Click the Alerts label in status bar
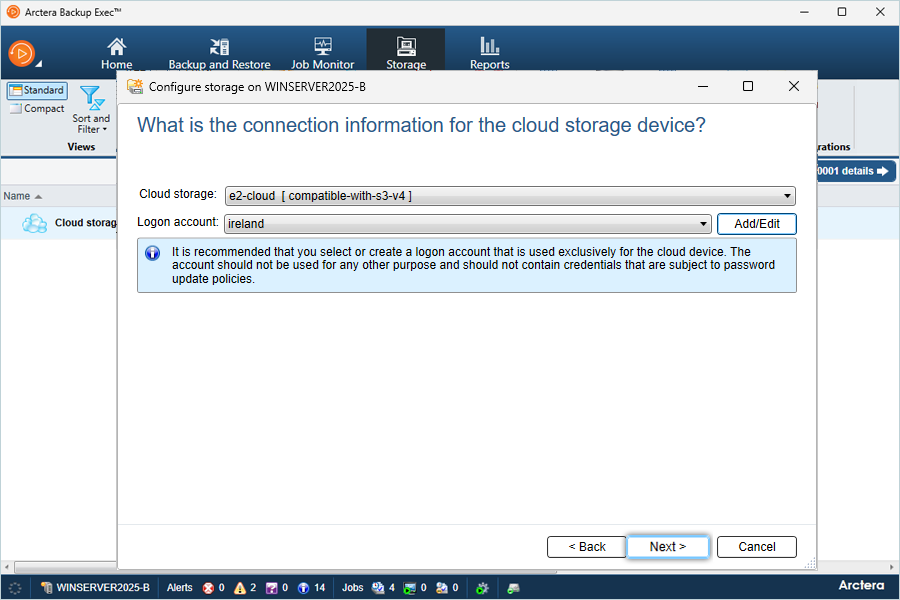The image size is (900, 600). click(x=180, y=587)
